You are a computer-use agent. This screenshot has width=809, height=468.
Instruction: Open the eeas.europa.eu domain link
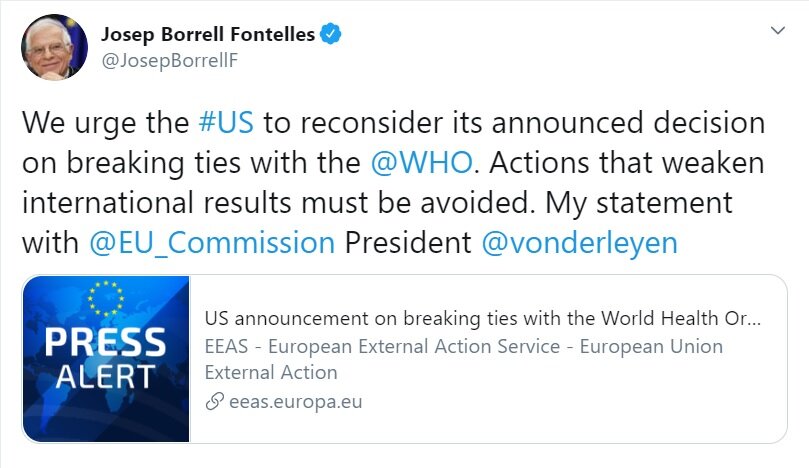tap(296, 401)
